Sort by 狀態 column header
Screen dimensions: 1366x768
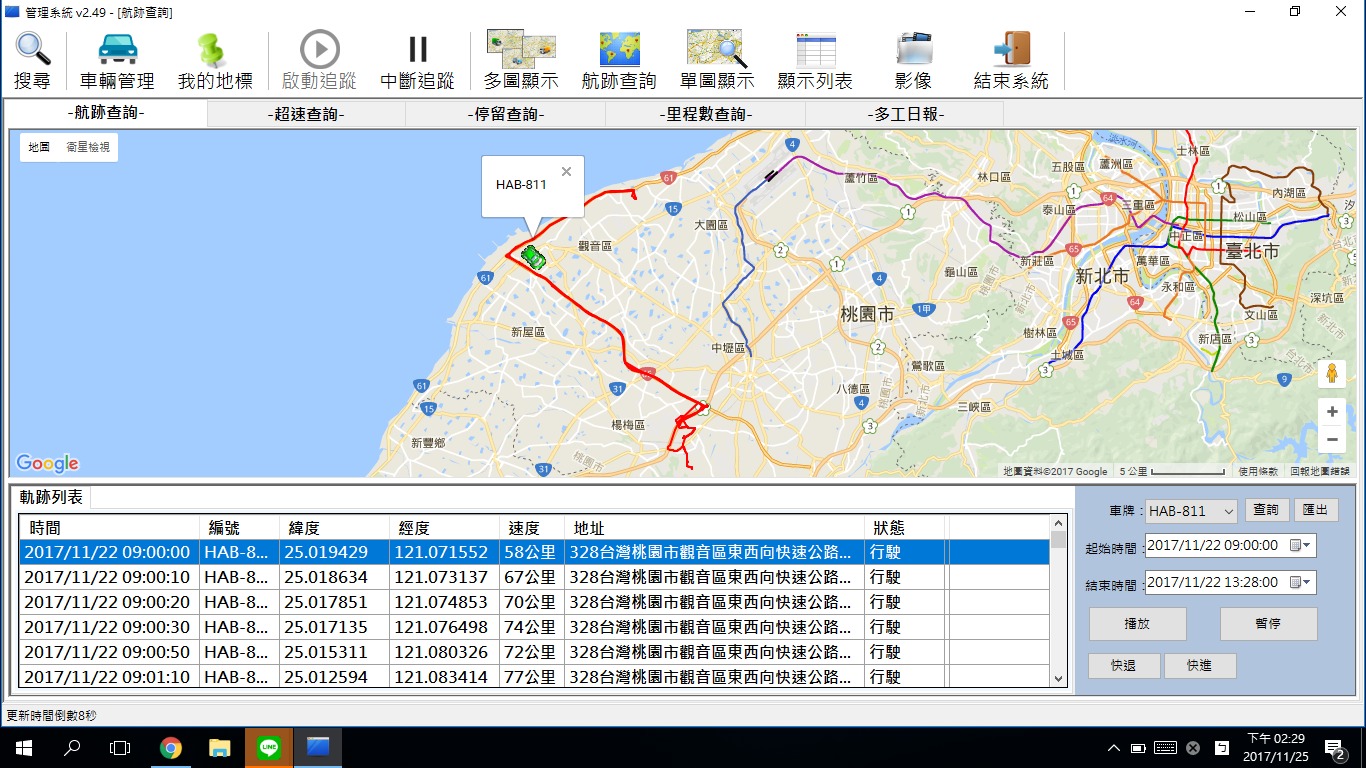906,528
